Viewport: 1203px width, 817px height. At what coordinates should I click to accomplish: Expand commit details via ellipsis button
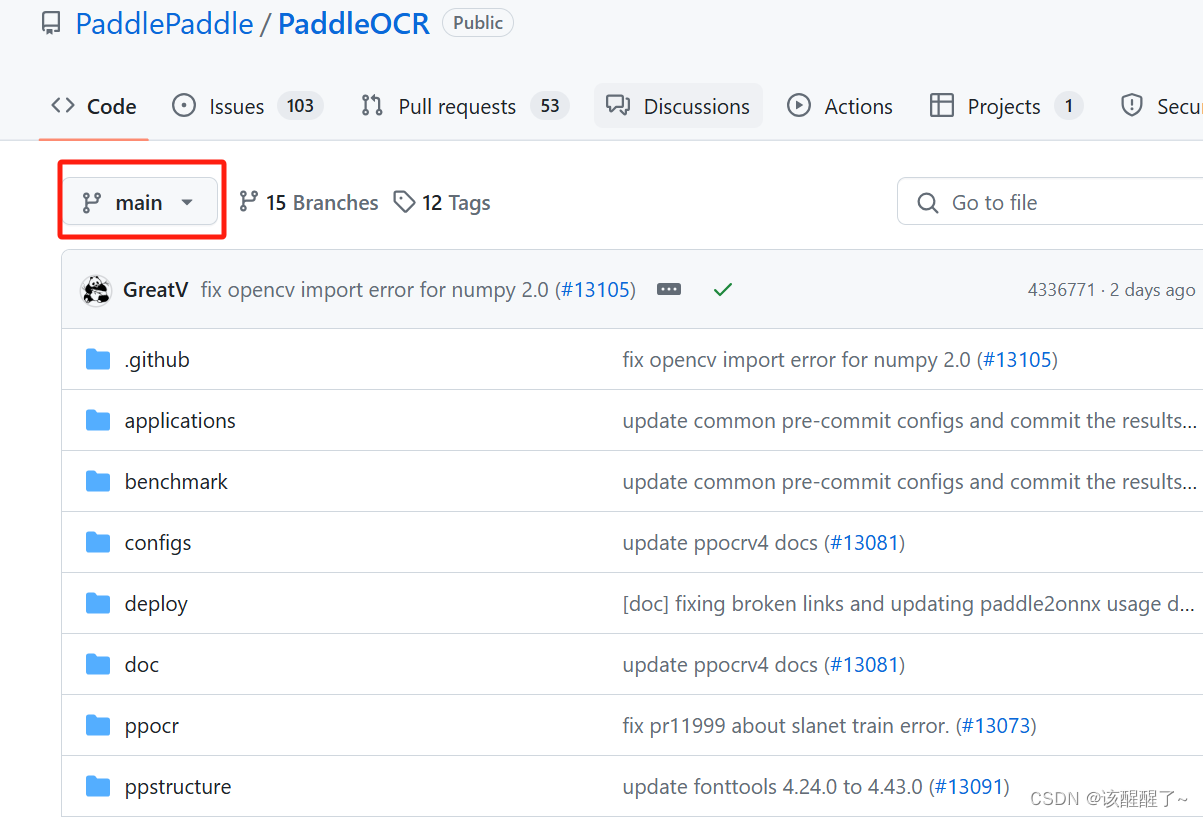(669, 289)
